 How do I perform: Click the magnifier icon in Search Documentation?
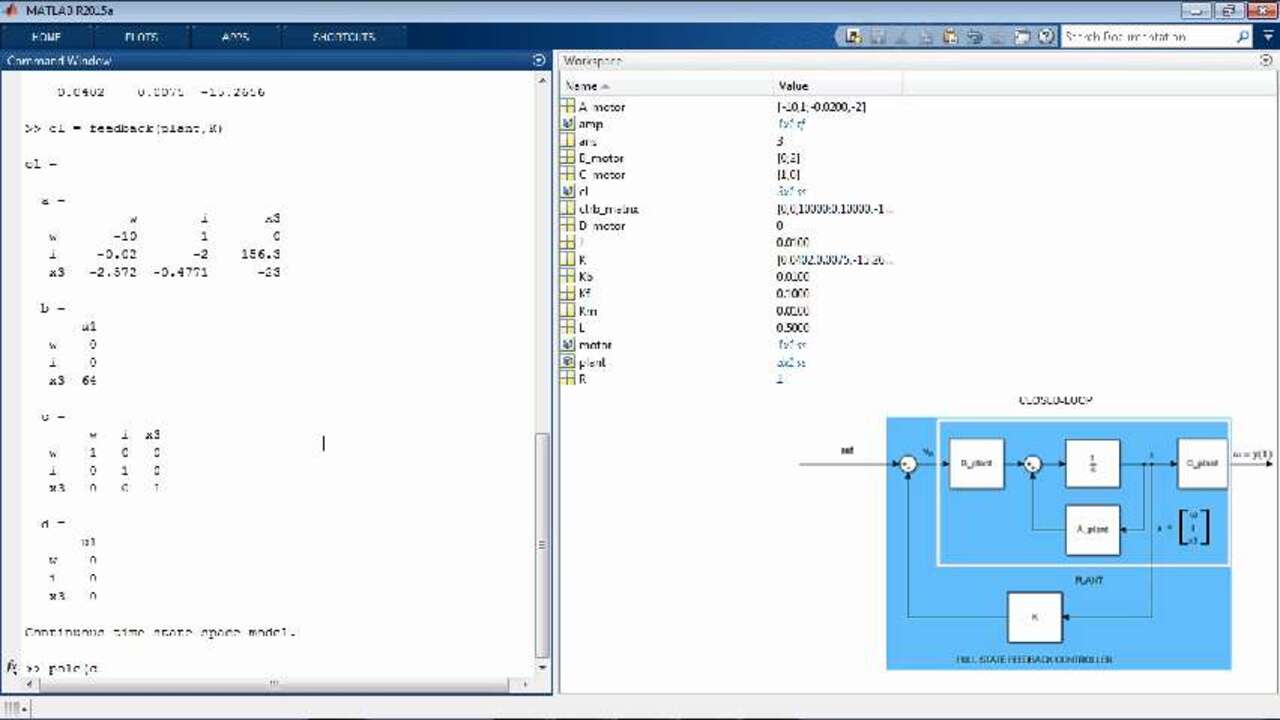(1242, 37)
